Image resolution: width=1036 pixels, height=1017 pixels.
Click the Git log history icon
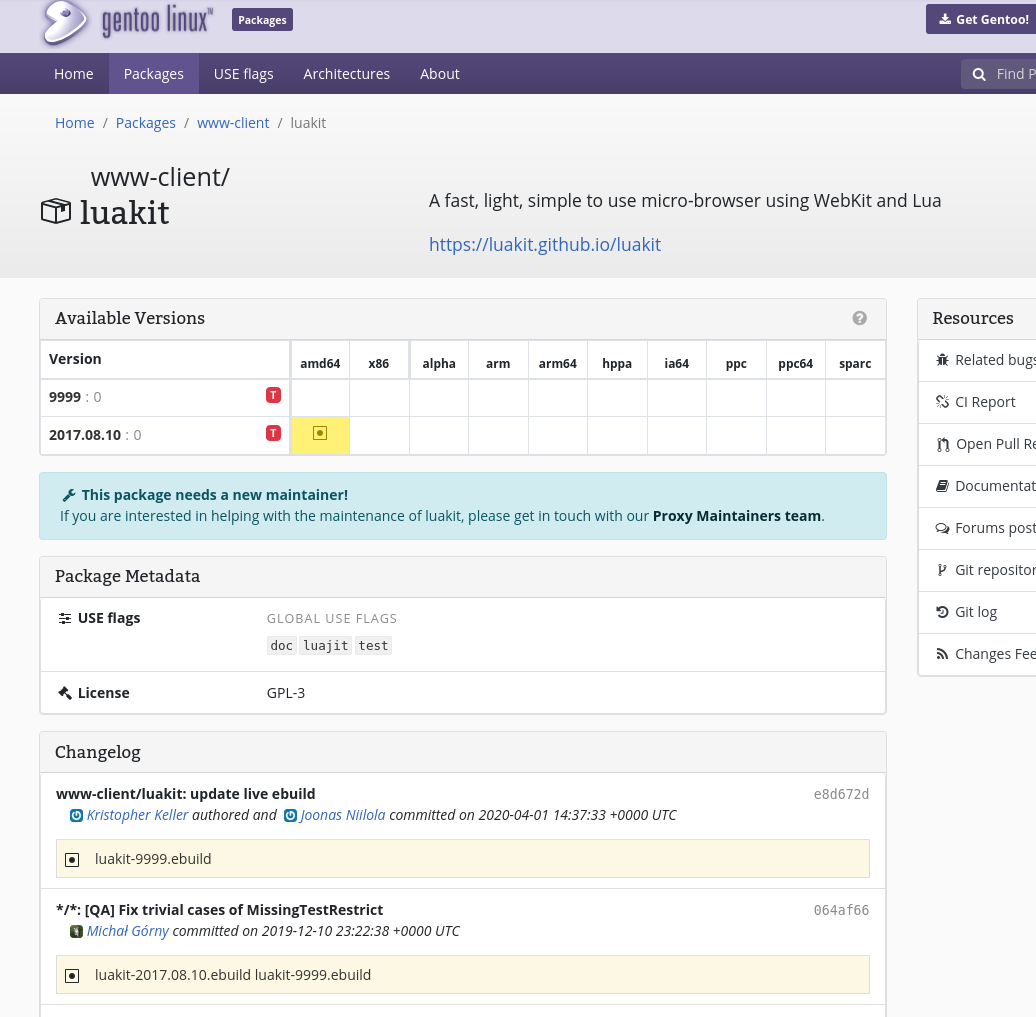coord(942,612)
